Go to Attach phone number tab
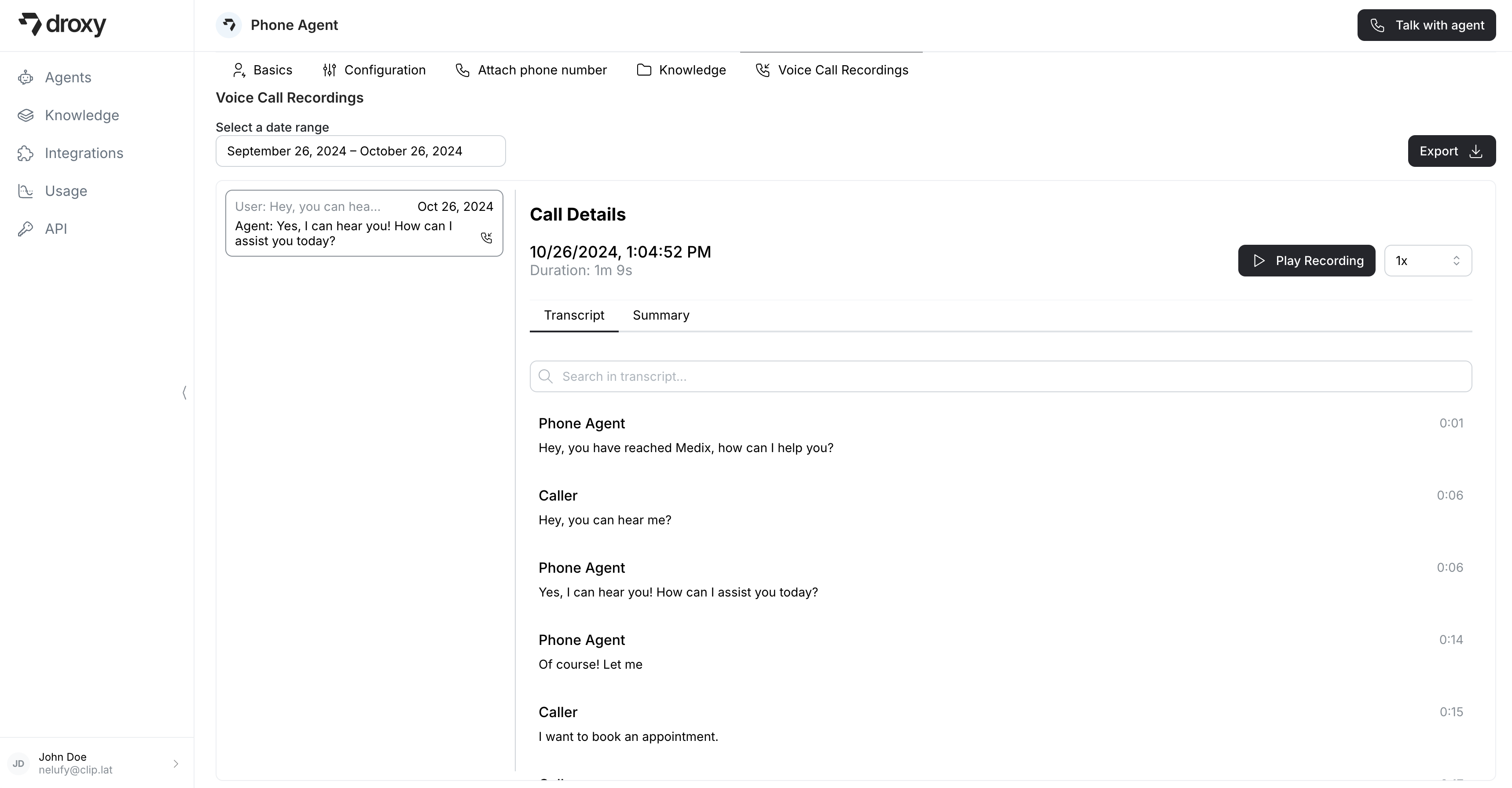This screenshot has width=1512, height=788. [531, 70]
